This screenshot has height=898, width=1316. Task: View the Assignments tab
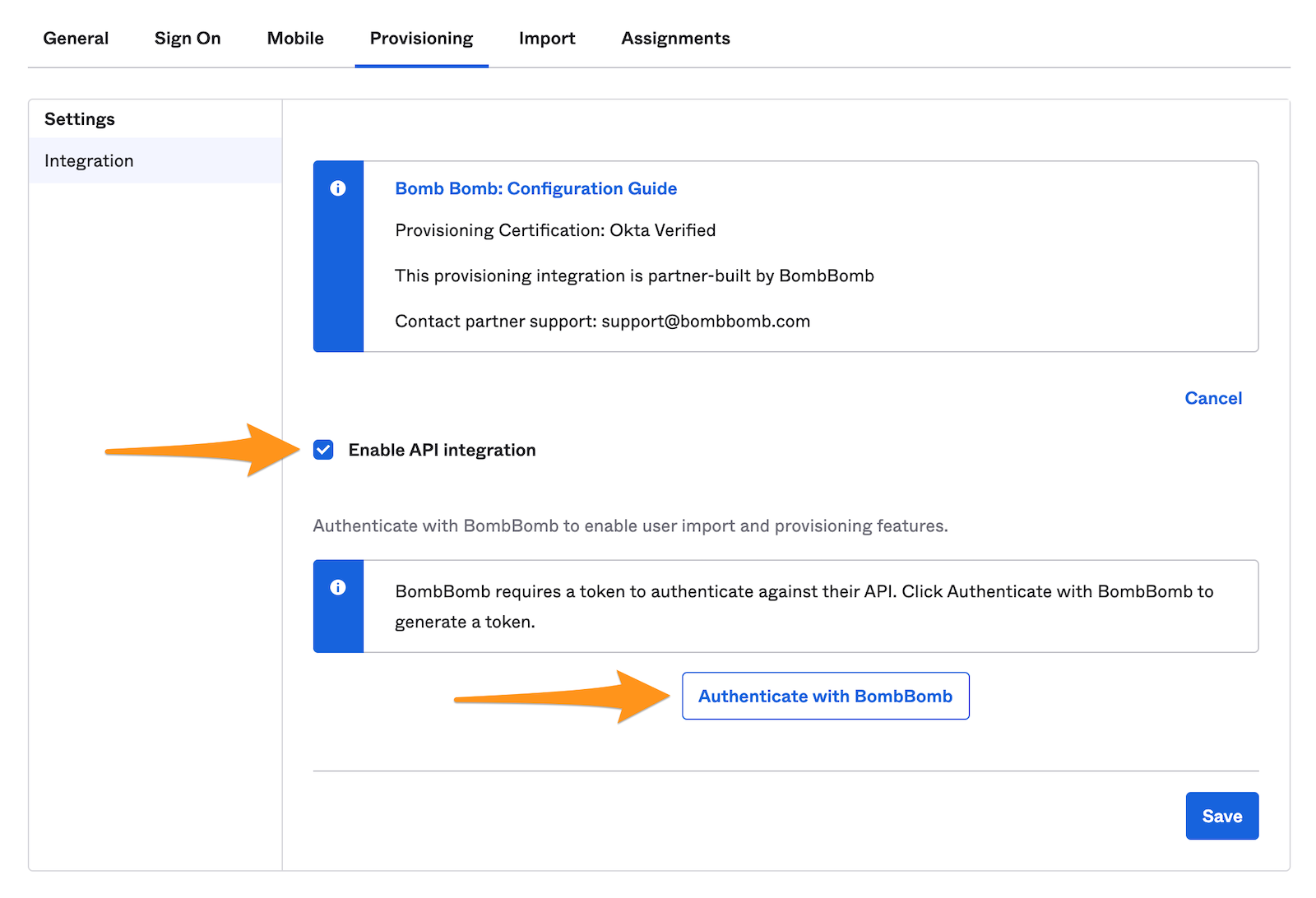(675, 39)
